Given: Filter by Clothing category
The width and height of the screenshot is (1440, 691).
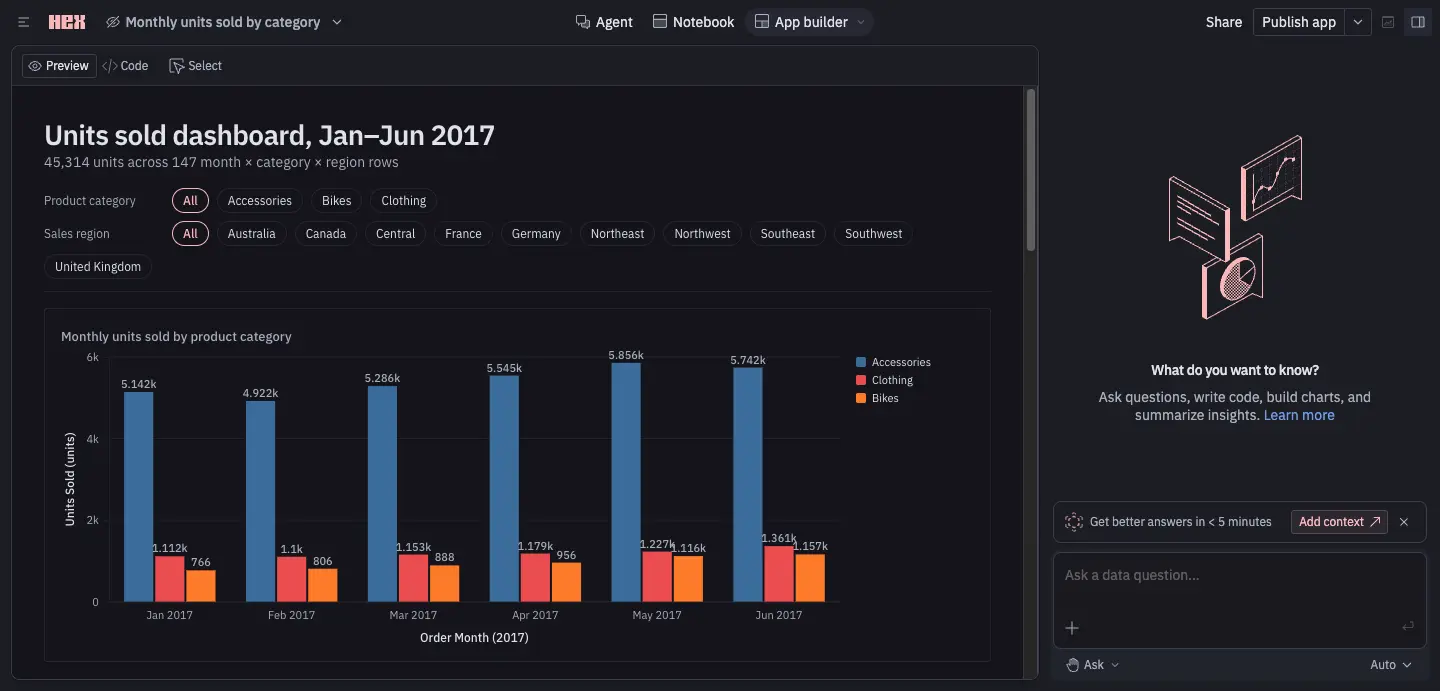Looking at the screenshot, I should tap(404, 201).
